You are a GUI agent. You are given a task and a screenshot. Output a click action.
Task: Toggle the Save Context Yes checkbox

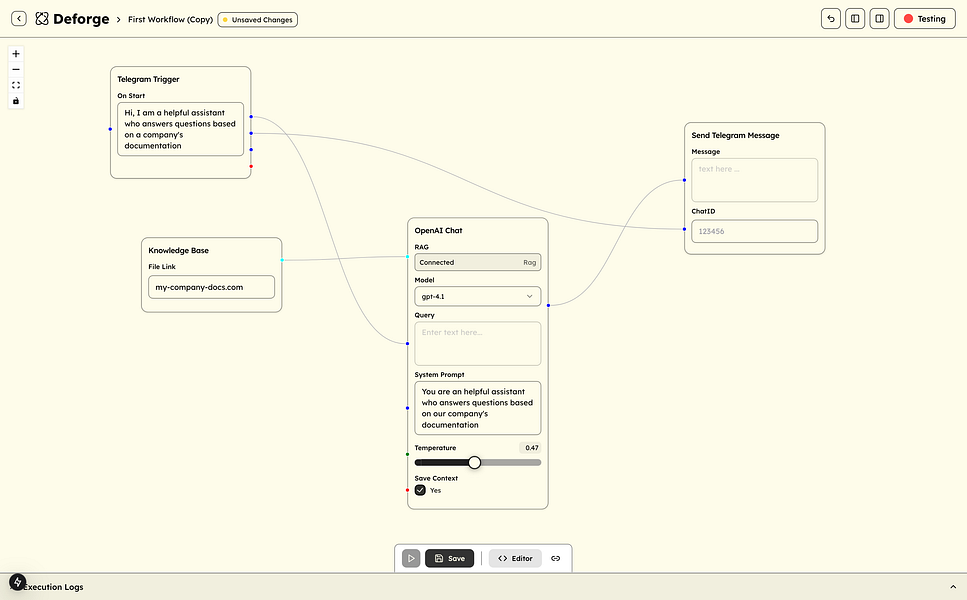pyautogui.click(x=420, y=490)
